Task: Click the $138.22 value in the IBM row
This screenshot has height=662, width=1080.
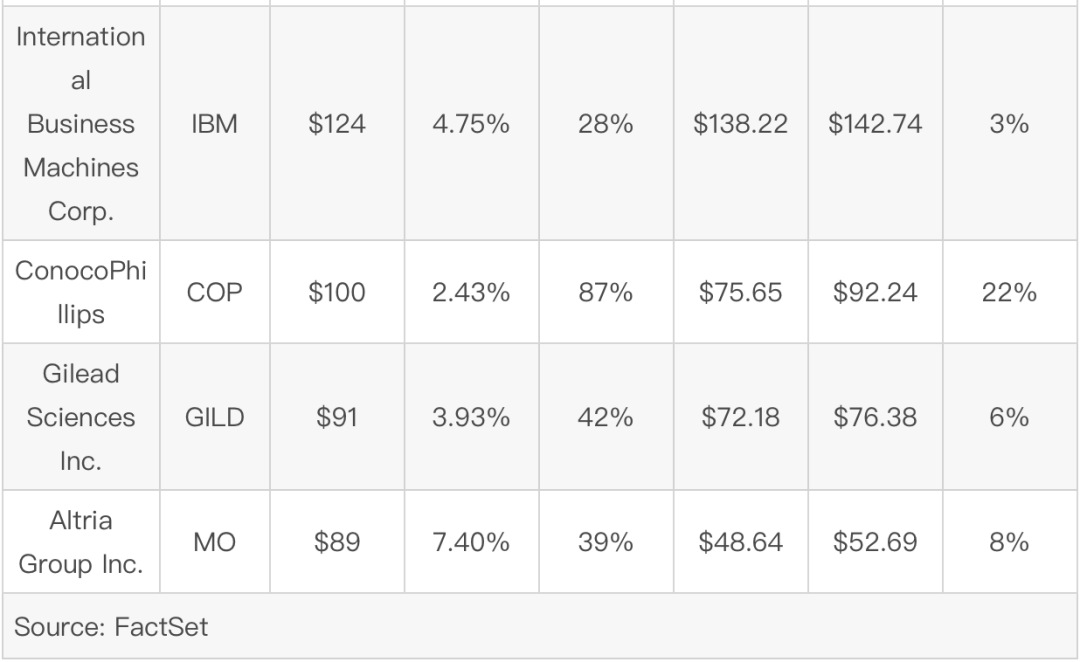Action: click(740, 124)
